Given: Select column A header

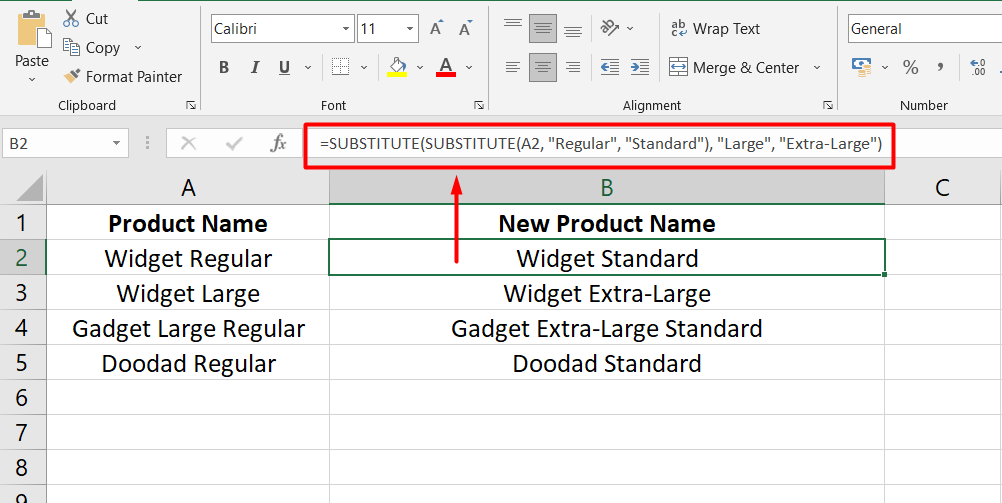Looking at the screenshot, I should [x=188, y=187].
